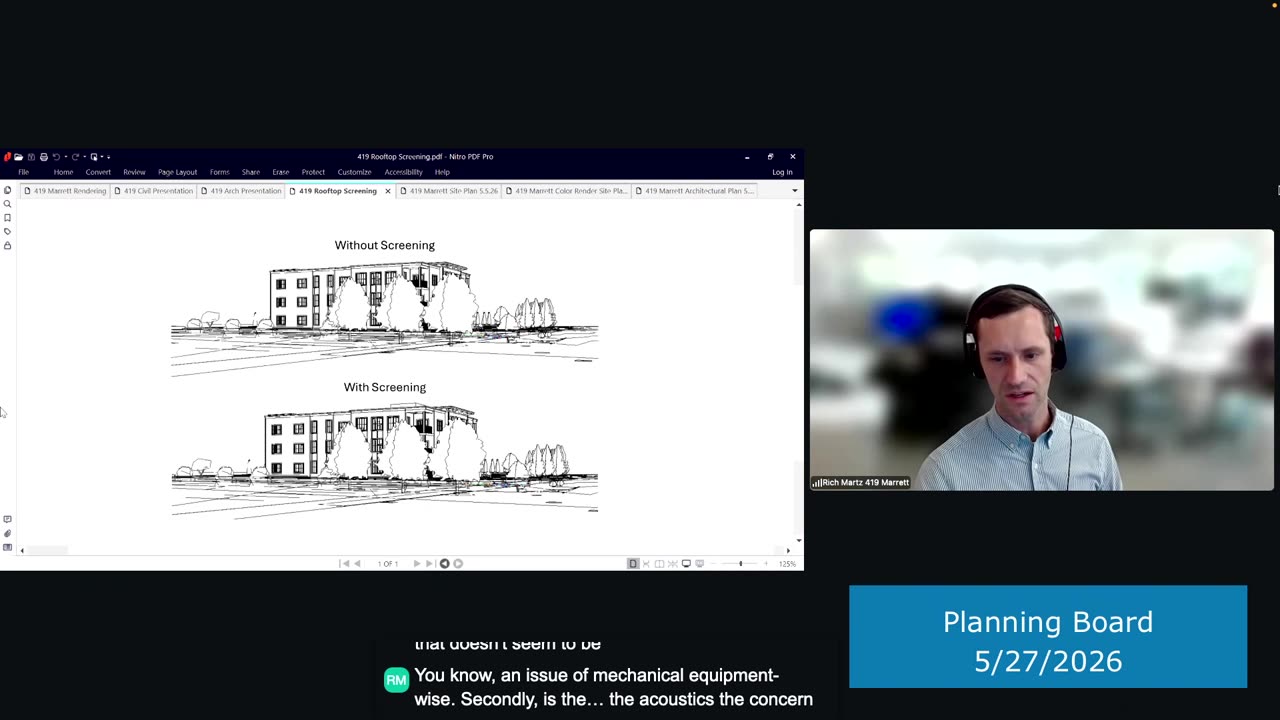
Task: Switch to the Review ribbon tab
Action: (x=134, y=172)
